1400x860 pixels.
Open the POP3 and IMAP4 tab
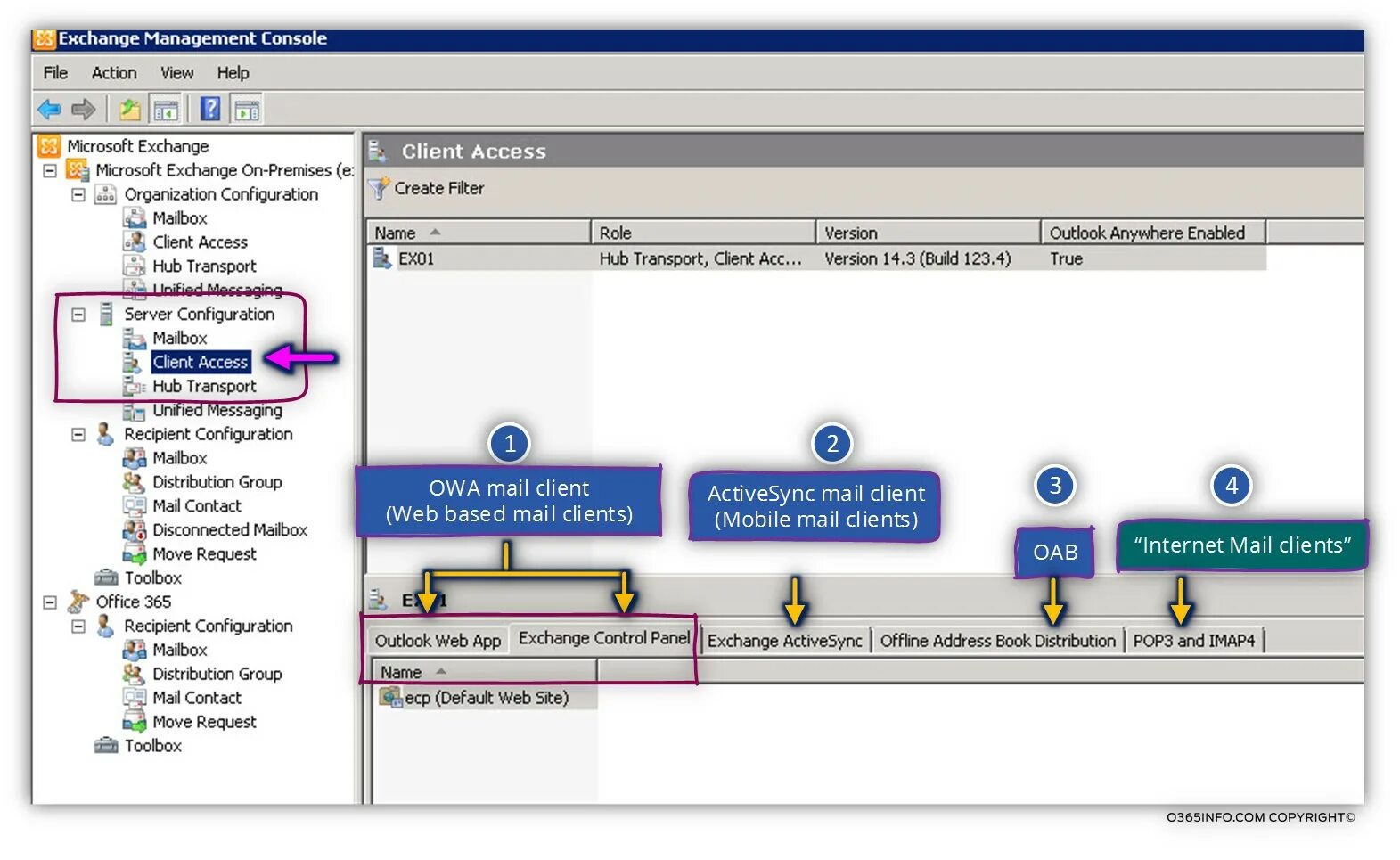point(1193,641)
